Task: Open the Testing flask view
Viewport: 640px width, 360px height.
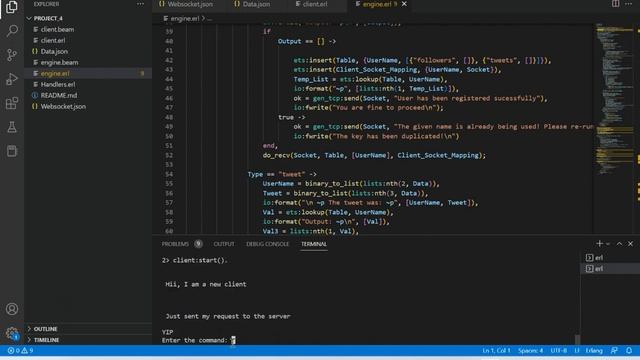Action: pyautogui.click(x=12, y=127)
